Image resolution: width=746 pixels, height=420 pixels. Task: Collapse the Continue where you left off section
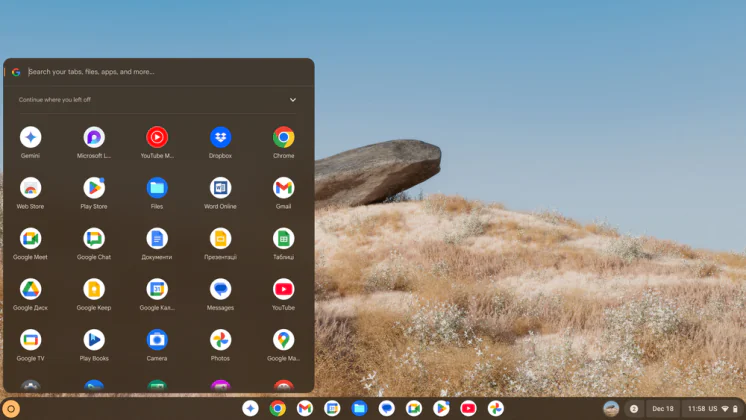click(293, 100)
